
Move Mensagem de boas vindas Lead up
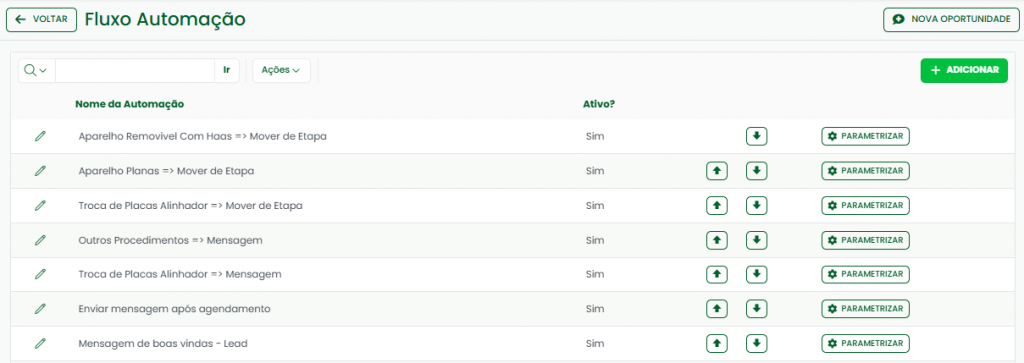click(x=716, y=343)
